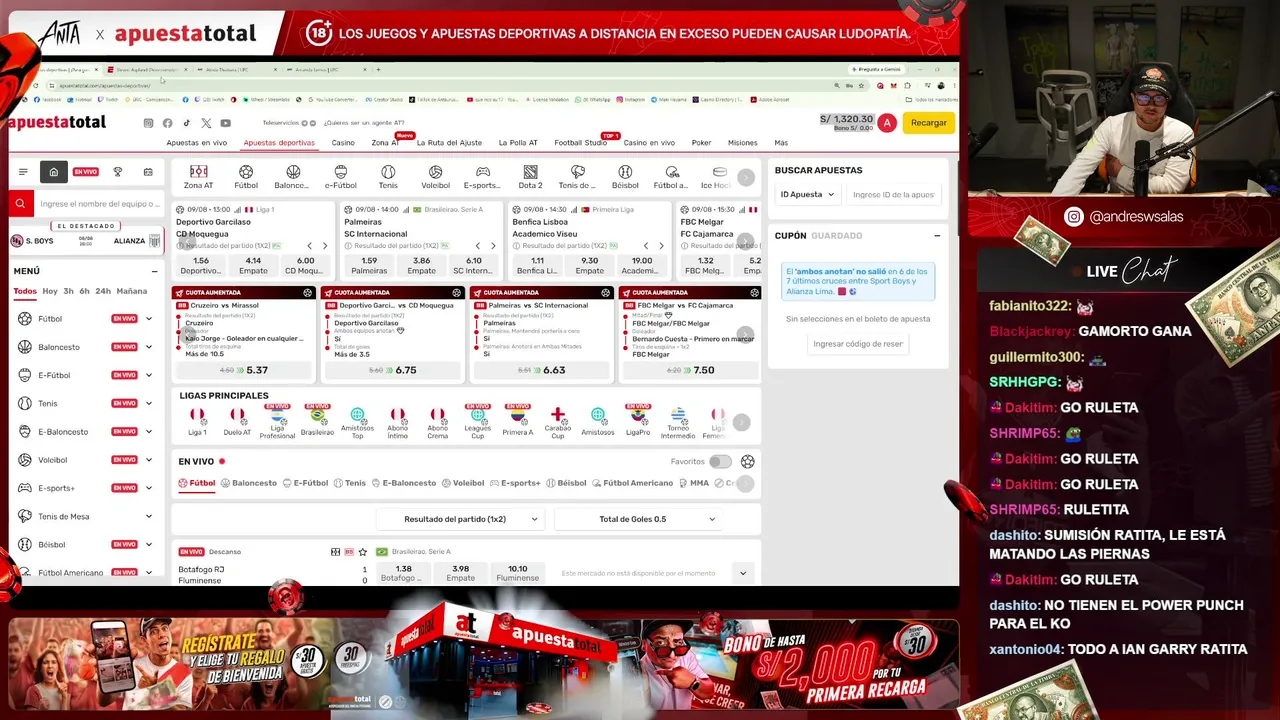Open the Casino menu item

pyautogui.click(x=343, y=143)
